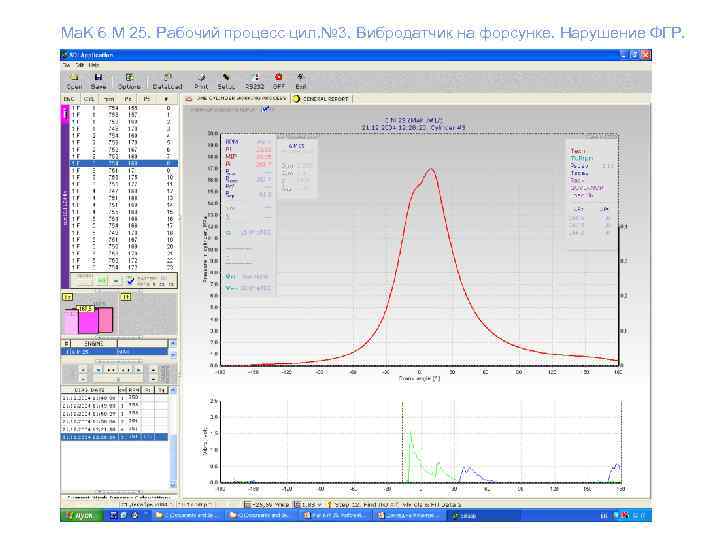The width and height of the screenshot is (720, 540).
Task: Open the Setup toolbar icon
Action: tap(228, 77)
